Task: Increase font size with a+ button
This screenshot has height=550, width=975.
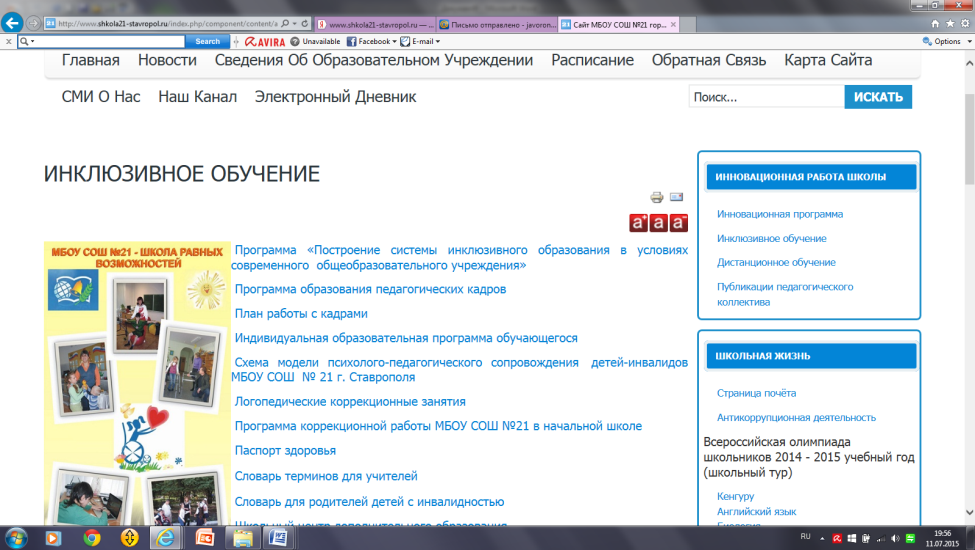Action: 638,222
